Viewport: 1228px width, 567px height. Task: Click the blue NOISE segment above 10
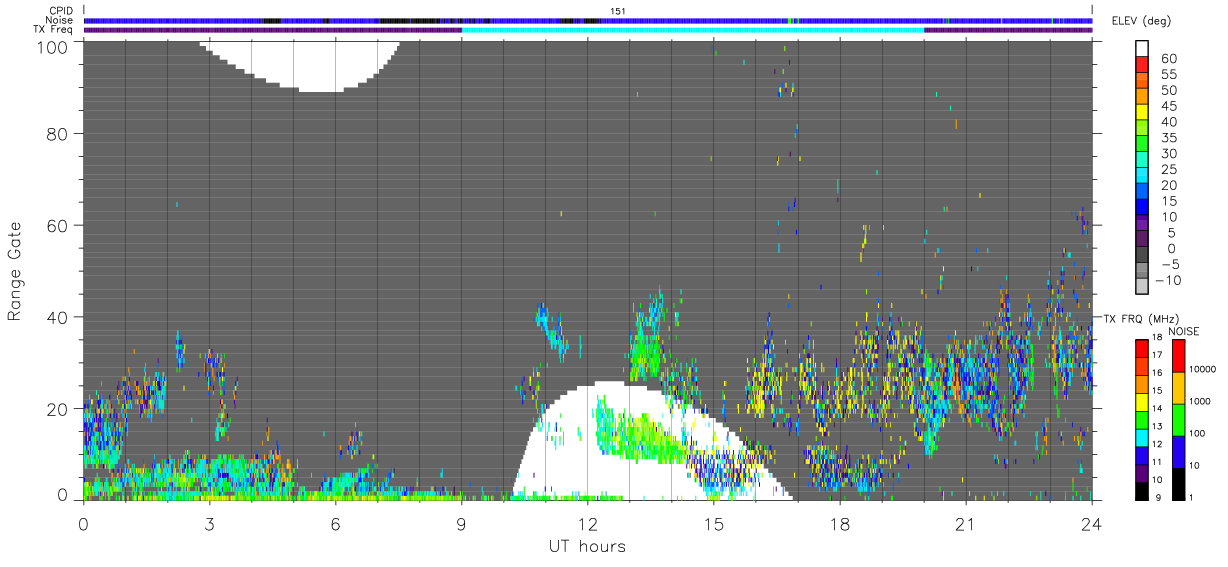(x=1179, y=452)
